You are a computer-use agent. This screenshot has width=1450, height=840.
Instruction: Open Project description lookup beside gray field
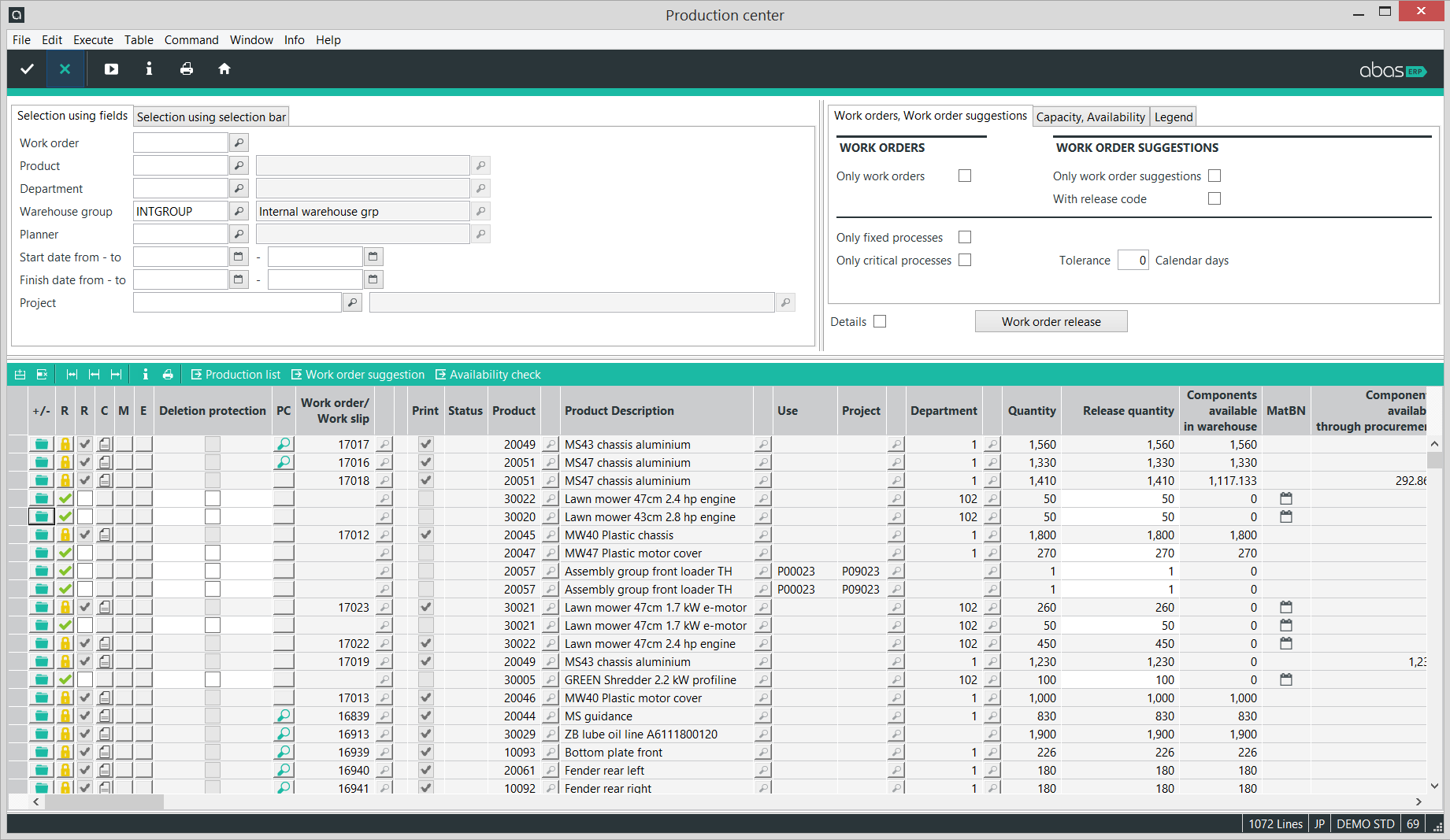pyautogui.click(x=785, y=302)
